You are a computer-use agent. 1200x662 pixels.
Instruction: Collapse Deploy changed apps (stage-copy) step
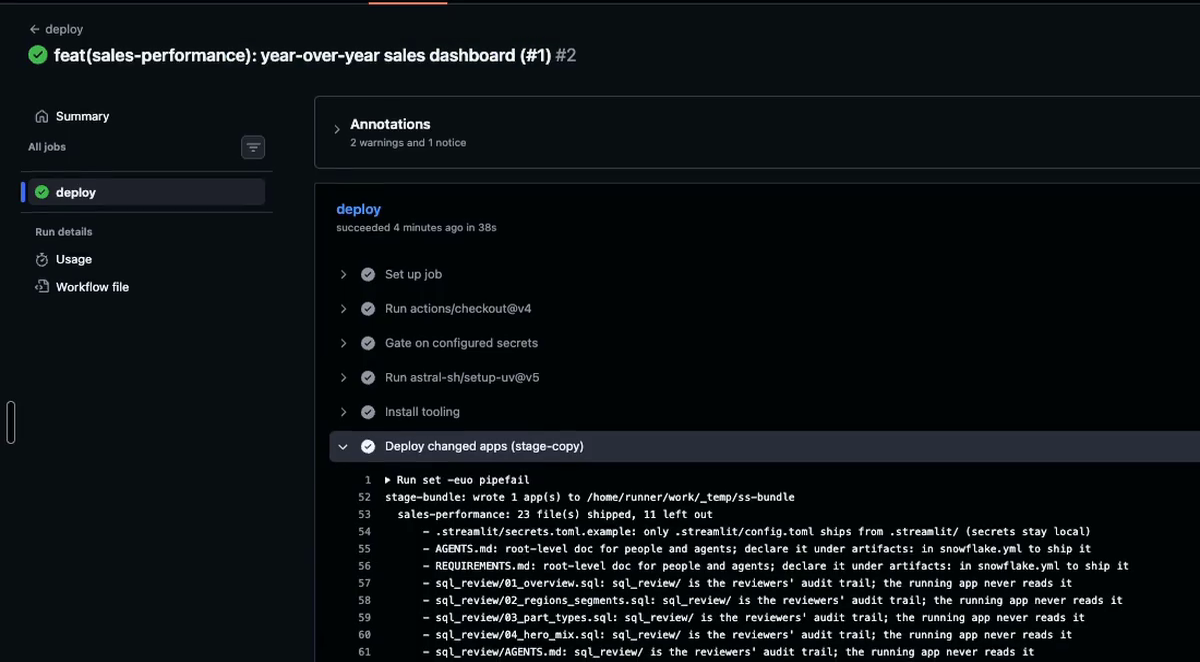[343, 446]
